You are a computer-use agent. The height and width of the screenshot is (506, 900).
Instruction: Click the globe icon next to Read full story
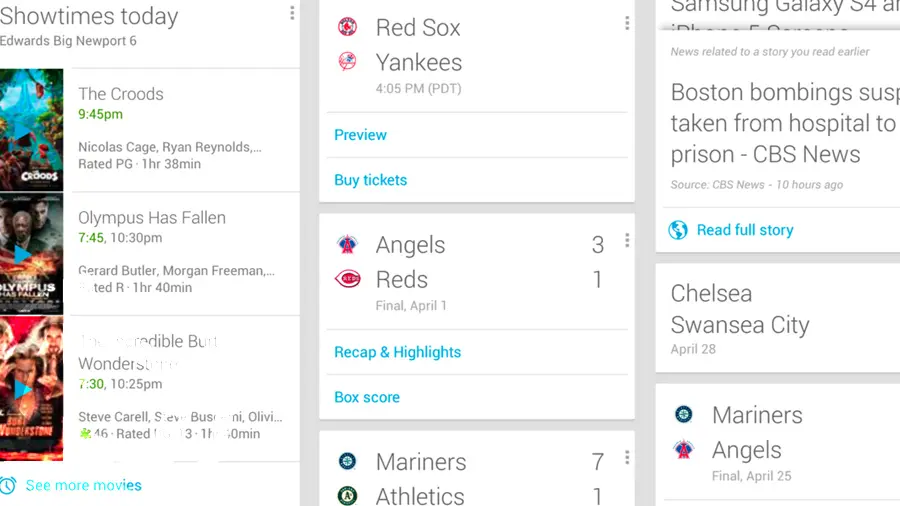tap(678, 230)
